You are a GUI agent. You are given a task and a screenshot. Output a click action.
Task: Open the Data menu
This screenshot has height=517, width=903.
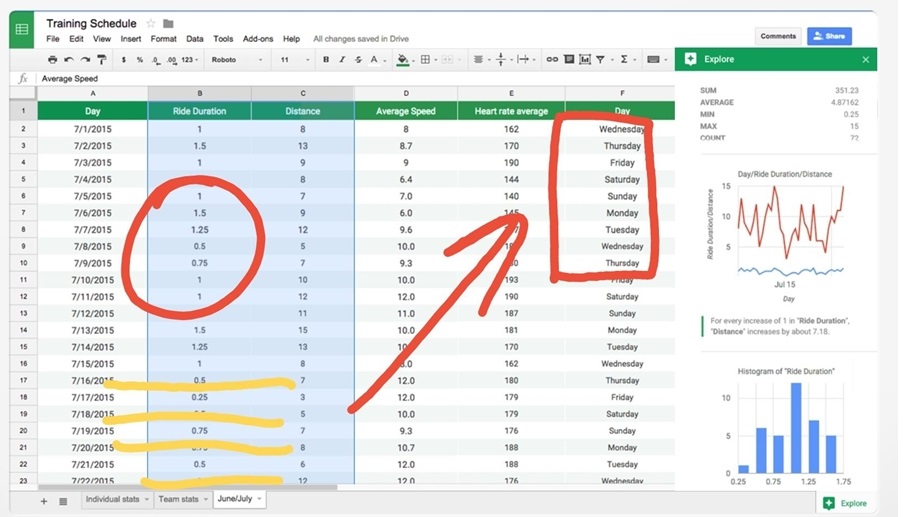(194, 39)
